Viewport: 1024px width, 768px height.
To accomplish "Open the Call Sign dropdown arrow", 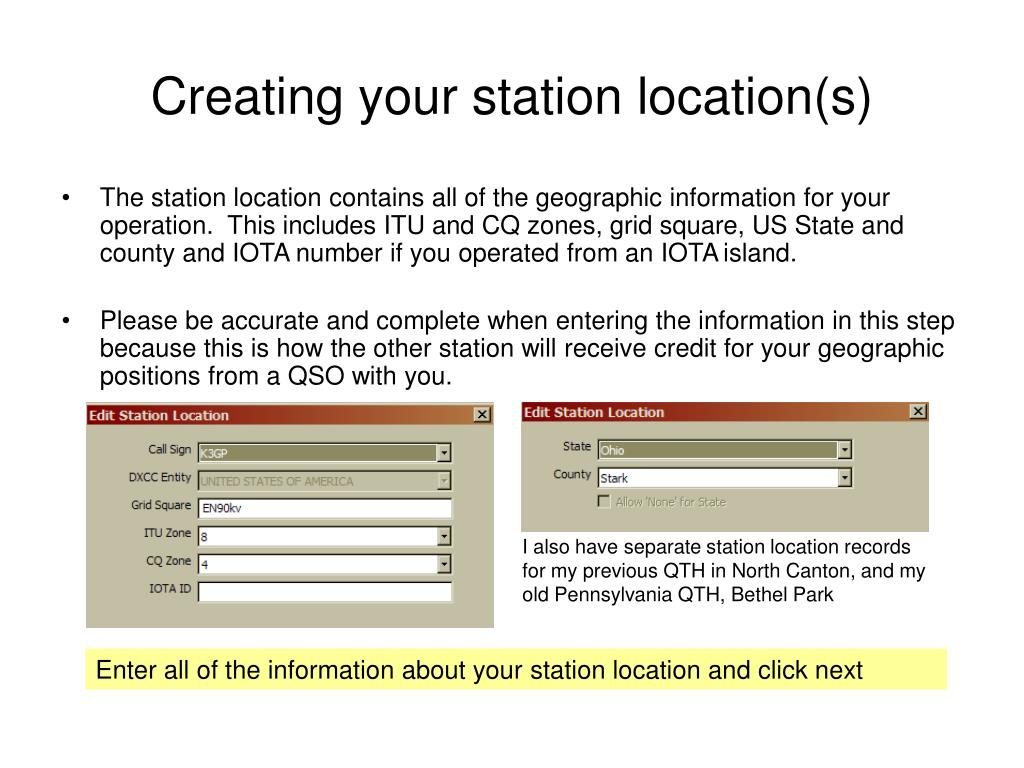I will point(444,453).
